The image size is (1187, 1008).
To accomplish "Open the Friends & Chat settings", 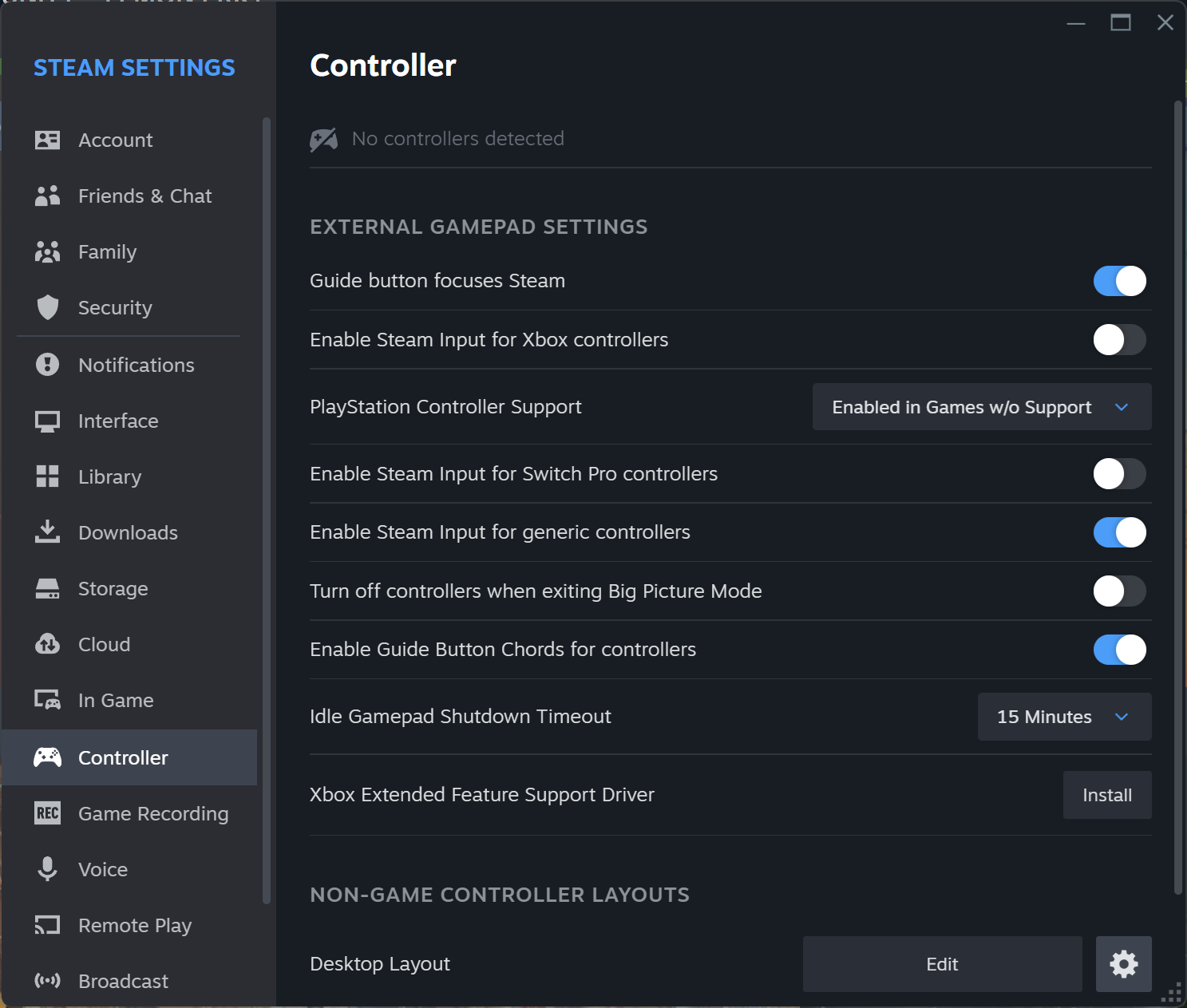I will point(144,196).
